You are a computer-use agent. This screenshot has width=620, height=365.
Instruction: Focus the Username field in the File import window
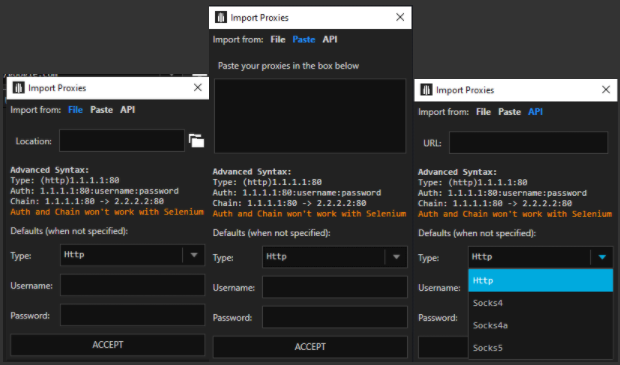132,285
